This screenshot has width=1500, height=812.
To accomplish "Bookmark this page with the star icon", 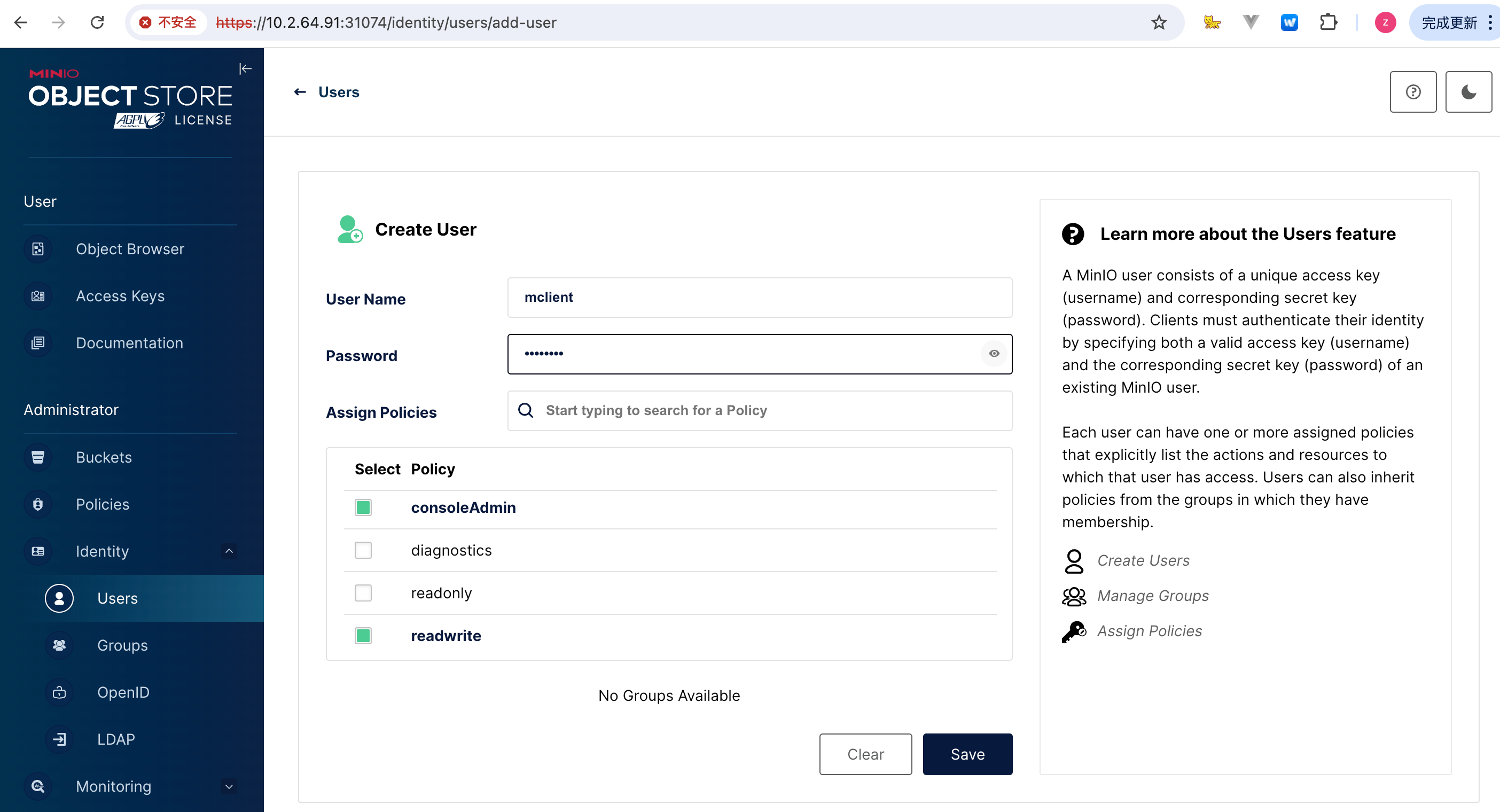I will tap(1159, 23).
